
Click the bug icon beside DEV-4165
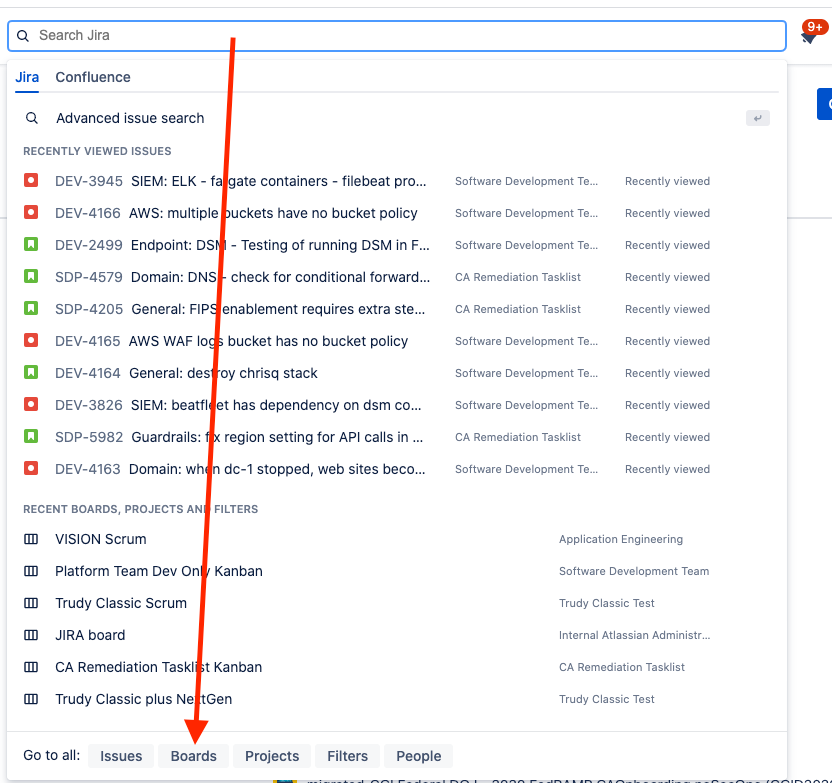[x=31, y=340]
